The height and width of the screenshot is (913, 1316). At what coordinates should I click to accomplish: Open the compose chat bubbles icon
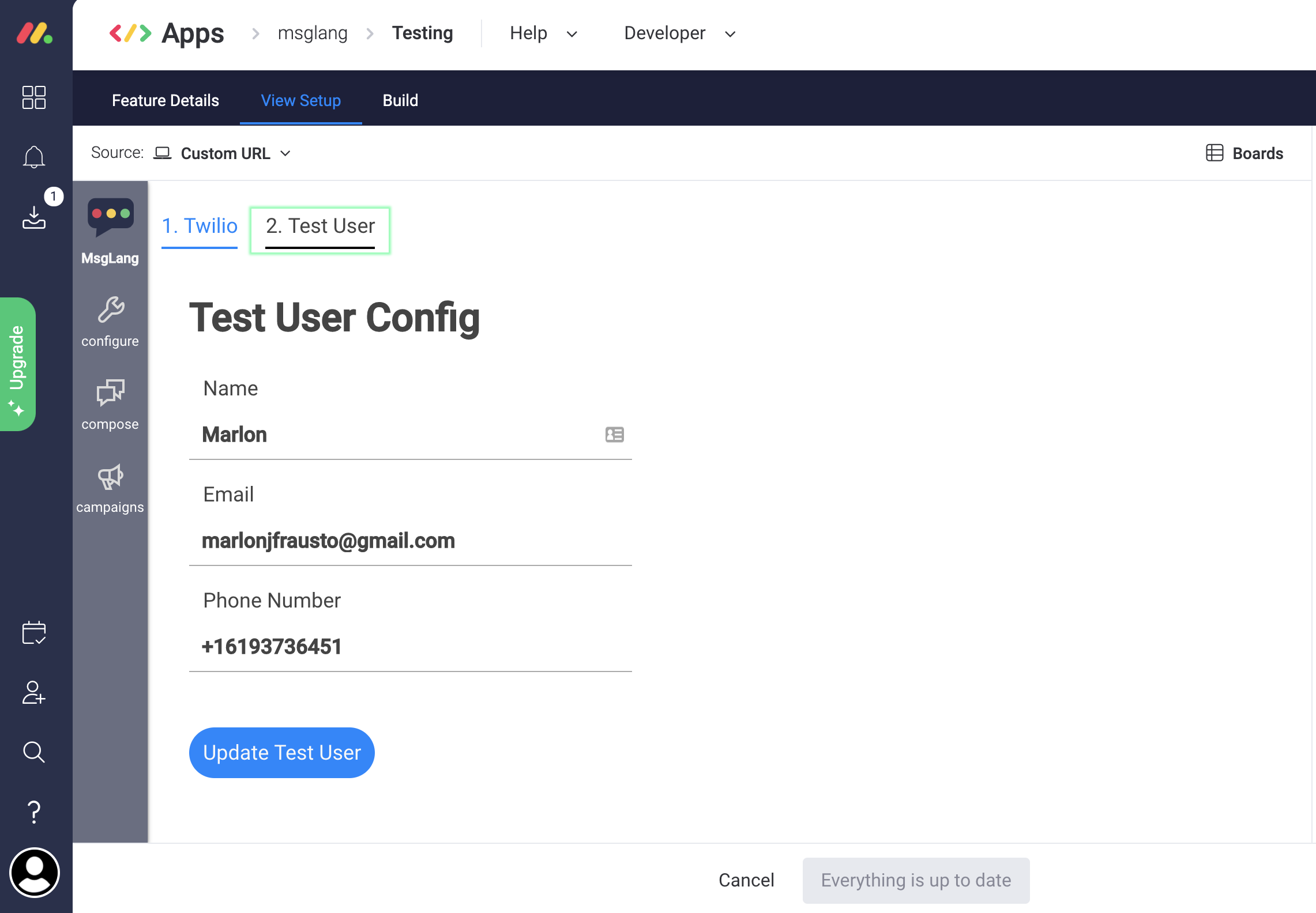pyautogui.click(x=110, y=394)
